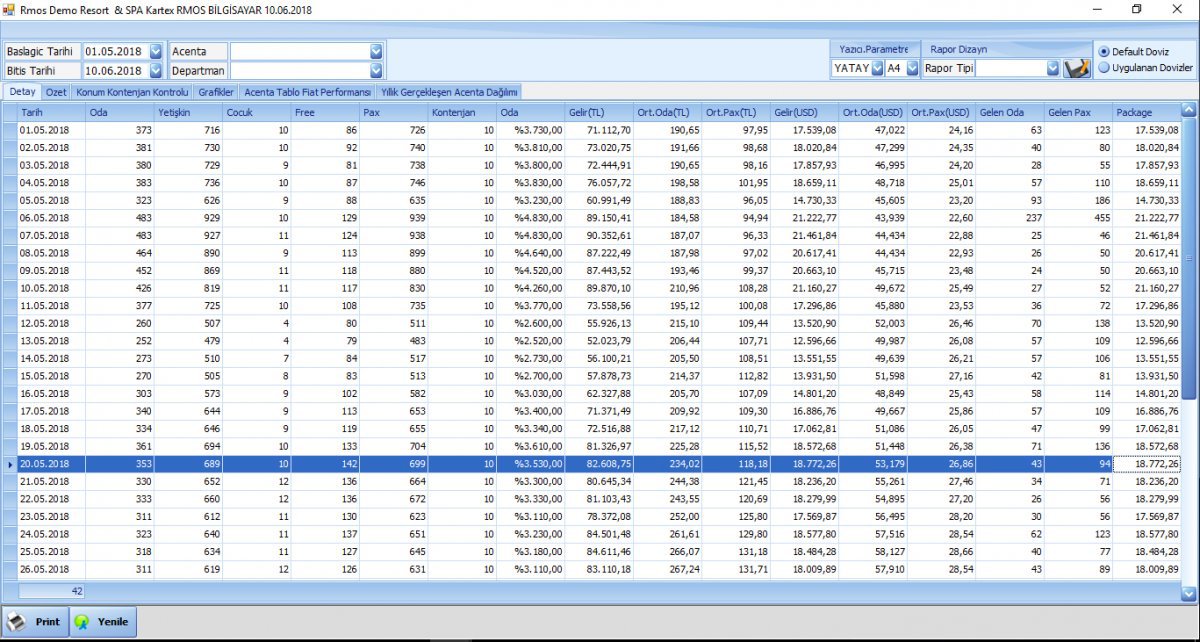Switch to the Detay tab
Screen dimensions: 1200x642
tap(23, 91)
